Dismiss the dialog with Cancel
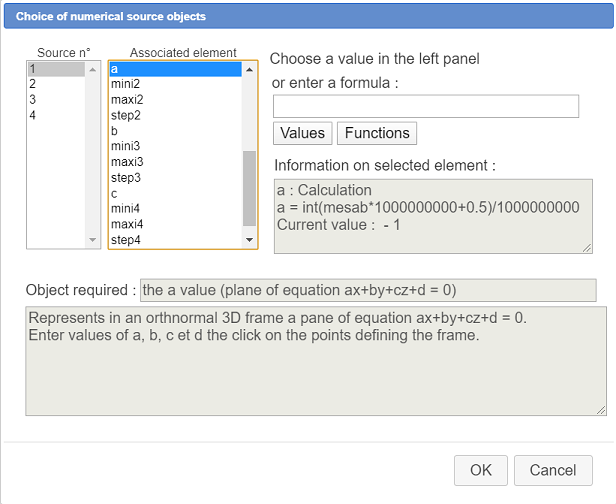The width and height of the screenshot is (616, 504). point(553,470)
